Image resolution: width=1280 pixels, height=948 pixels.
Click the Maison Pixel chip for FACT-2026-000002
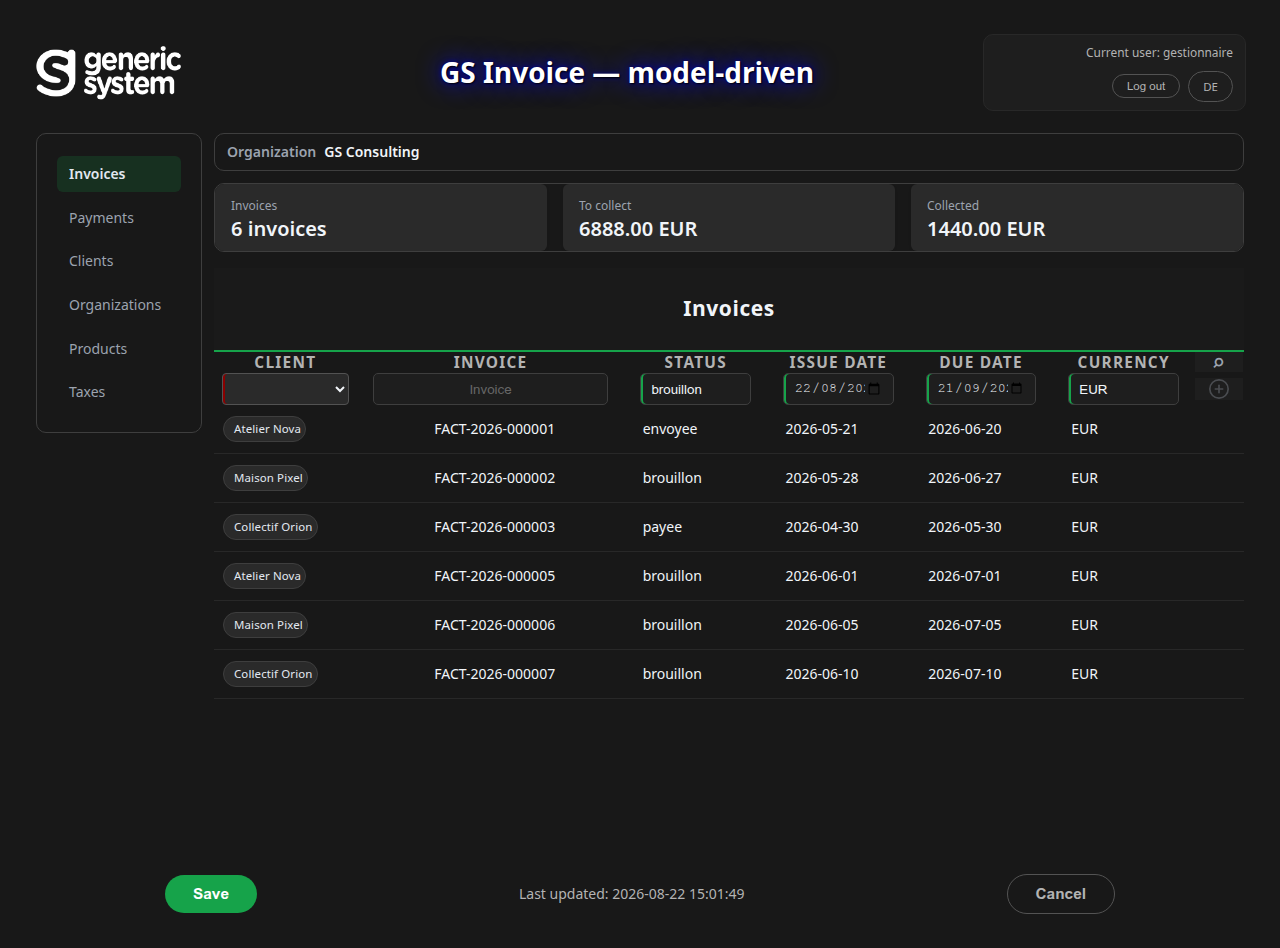pyautogui.click(x=265, y=478)
